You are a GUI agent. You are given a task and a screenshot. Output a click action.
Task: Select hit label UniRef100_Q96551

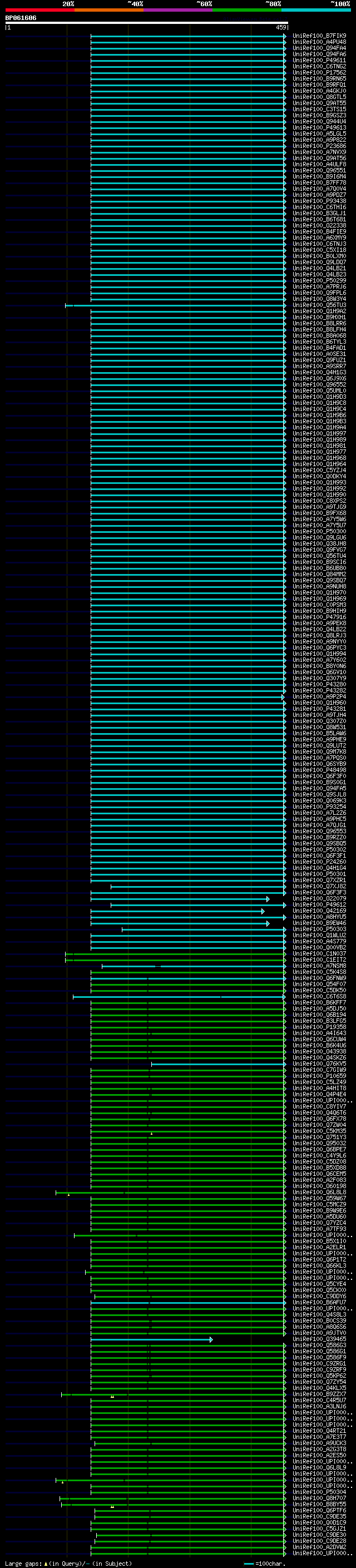pos(319,170)
